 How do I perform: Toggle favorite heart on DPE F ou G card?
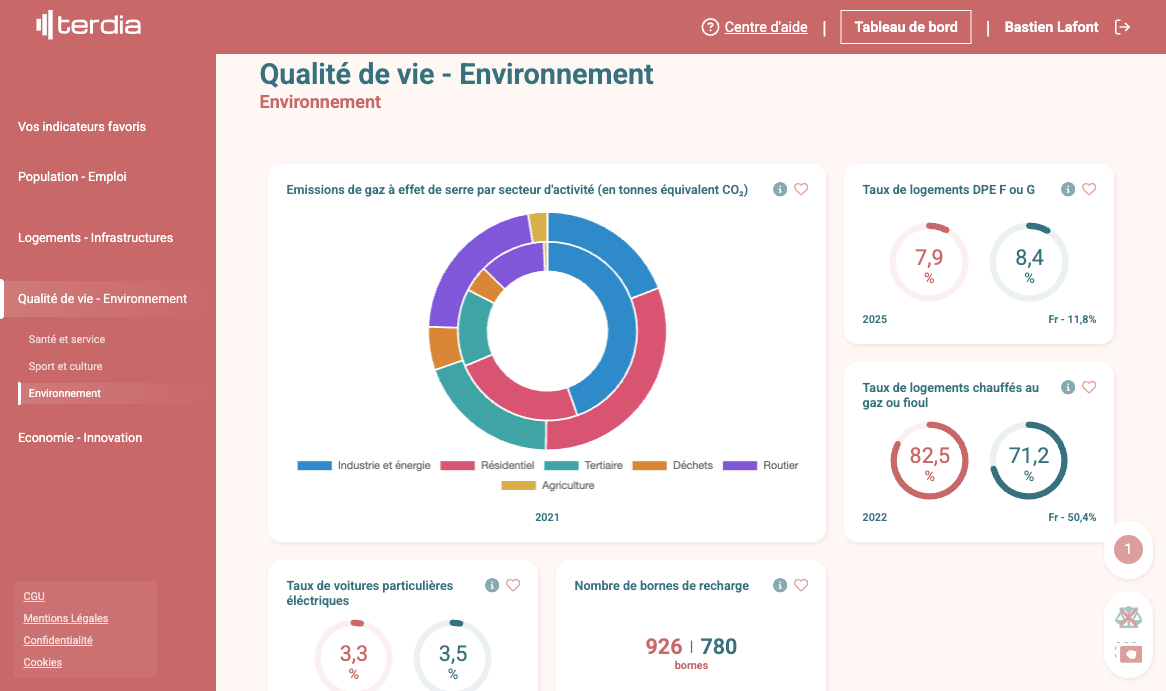(1089, 189)
